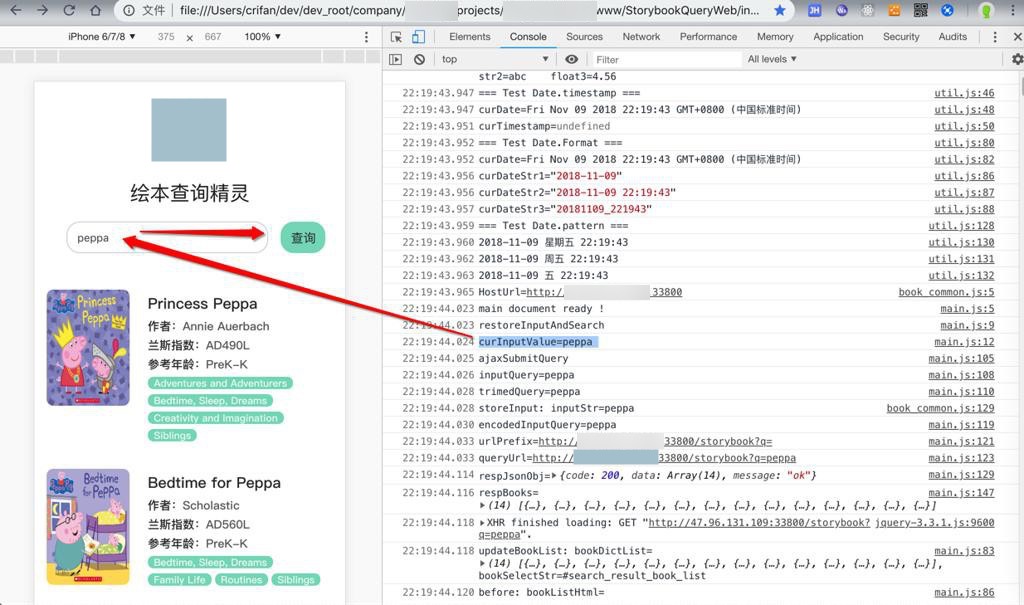Open the All levels log filter
The height and width of the screenshot is (605, 1024).
click(x=772, y=59)
